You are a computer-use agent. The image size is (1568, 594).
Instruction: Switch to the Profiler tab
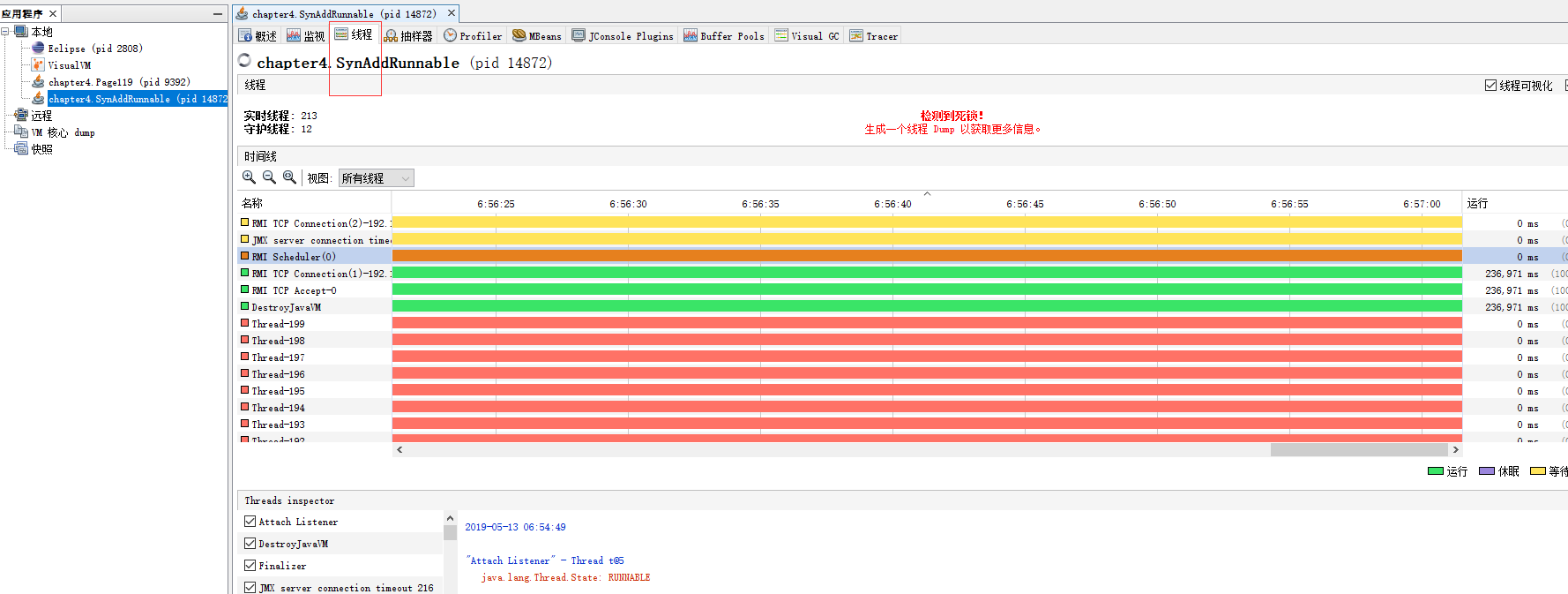pyautogui.click(x=473, y=36)
